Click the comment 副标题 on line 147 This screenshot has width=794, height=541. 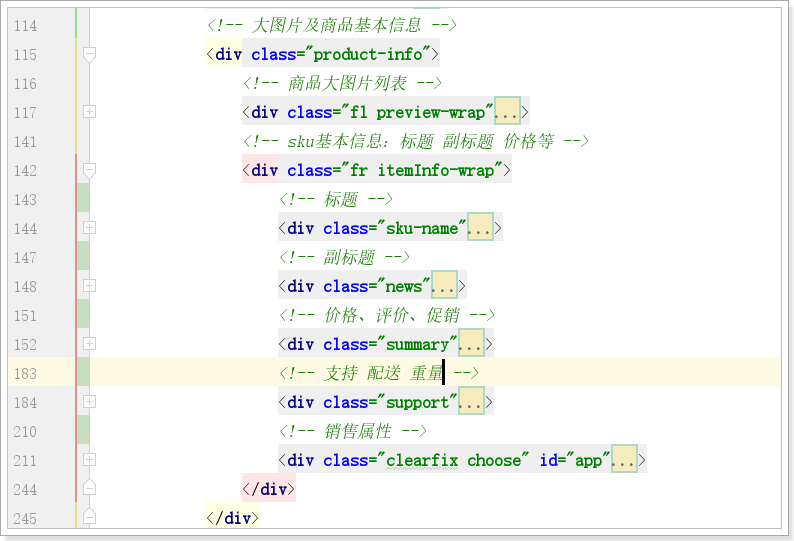344,257
